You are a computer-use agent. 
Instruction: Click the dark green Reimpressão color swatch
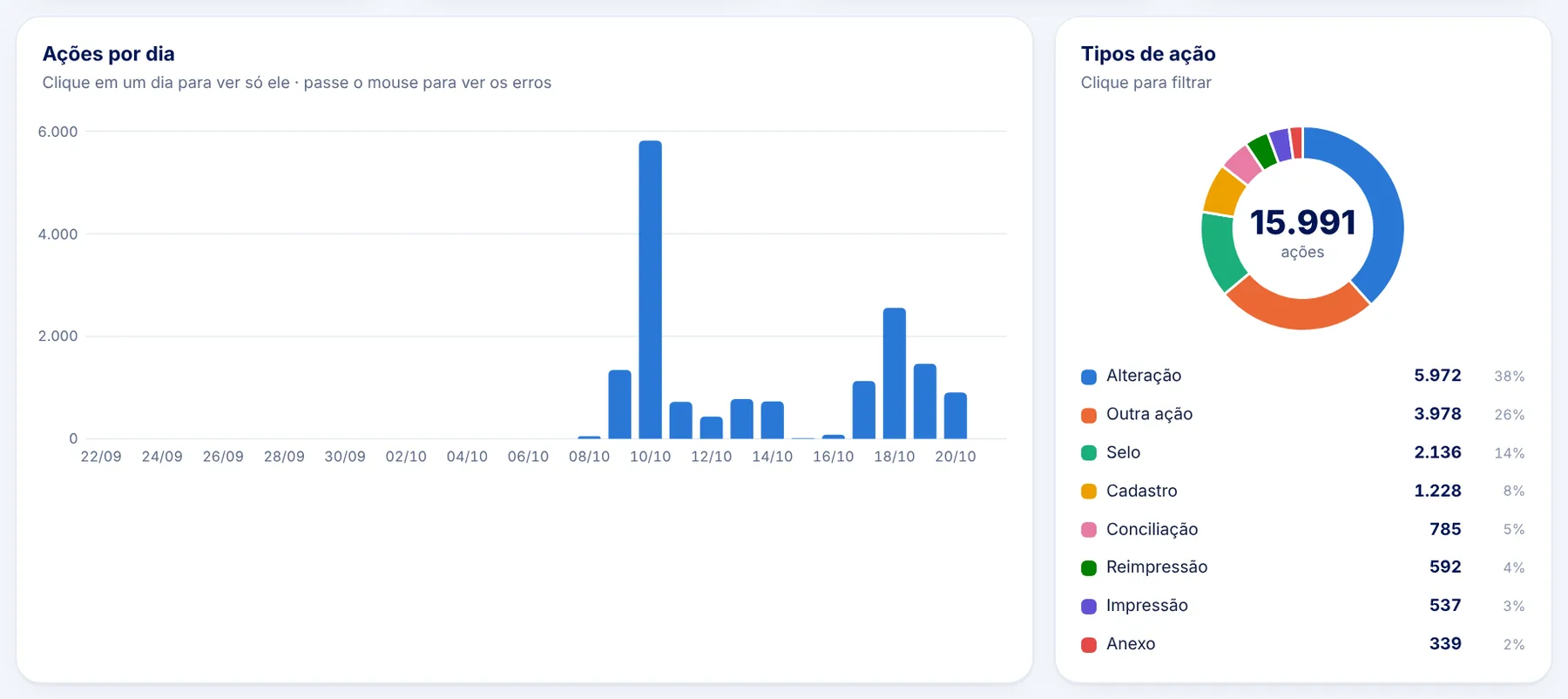pyautogui.click(x=1089, y=568)
